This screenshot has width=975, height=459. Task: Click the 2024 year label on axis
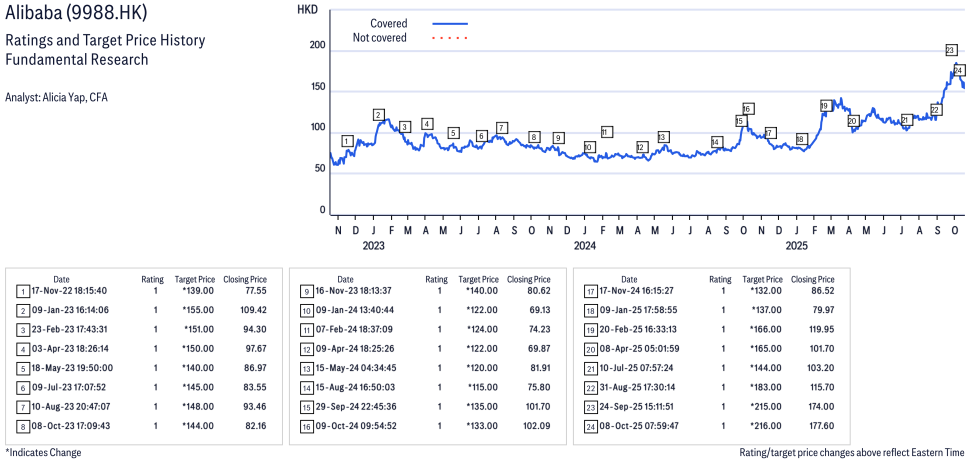[585, 244]
